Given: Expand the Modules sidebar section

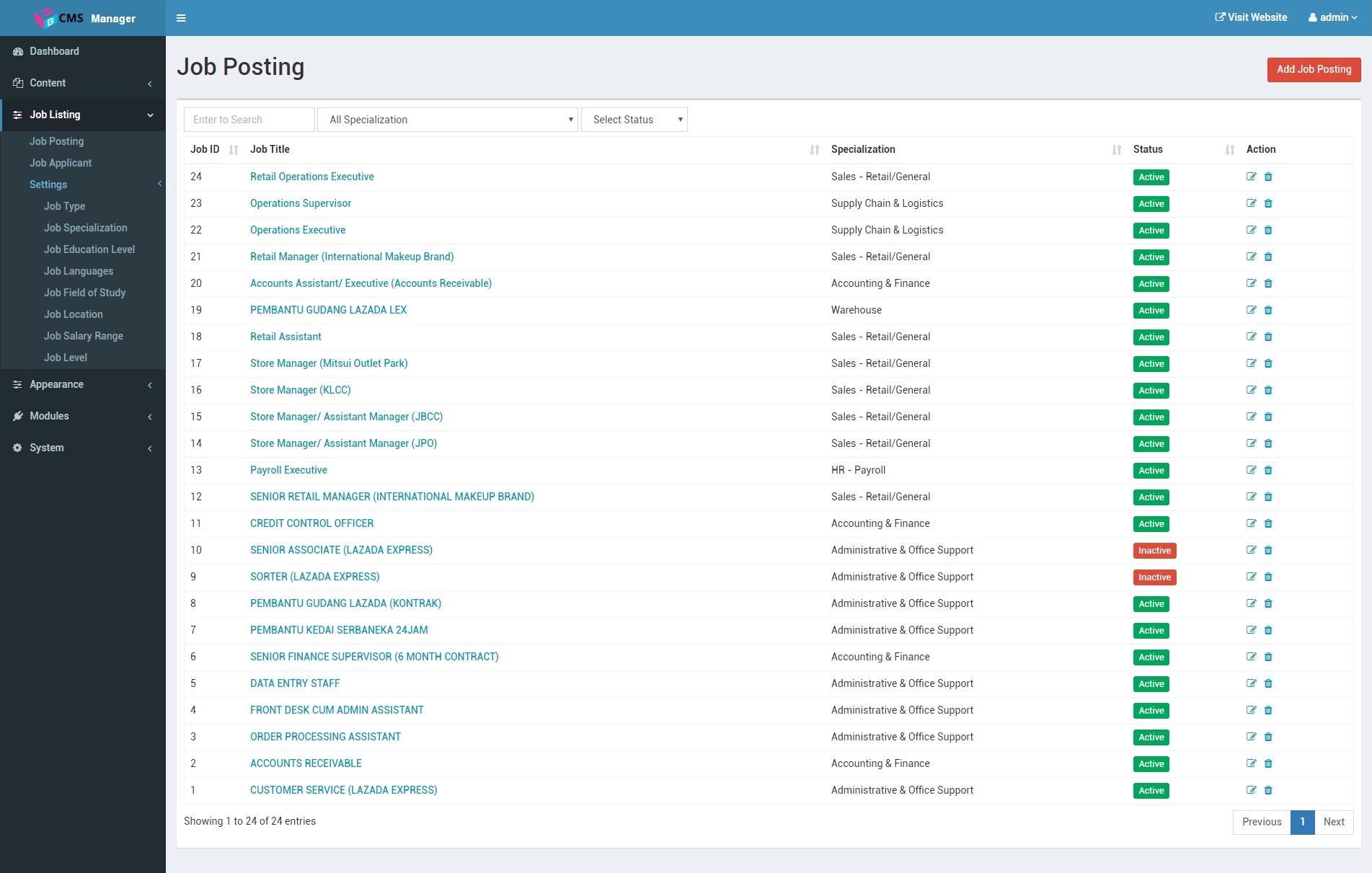Looking at the screenshot, I should coord(83,416).
